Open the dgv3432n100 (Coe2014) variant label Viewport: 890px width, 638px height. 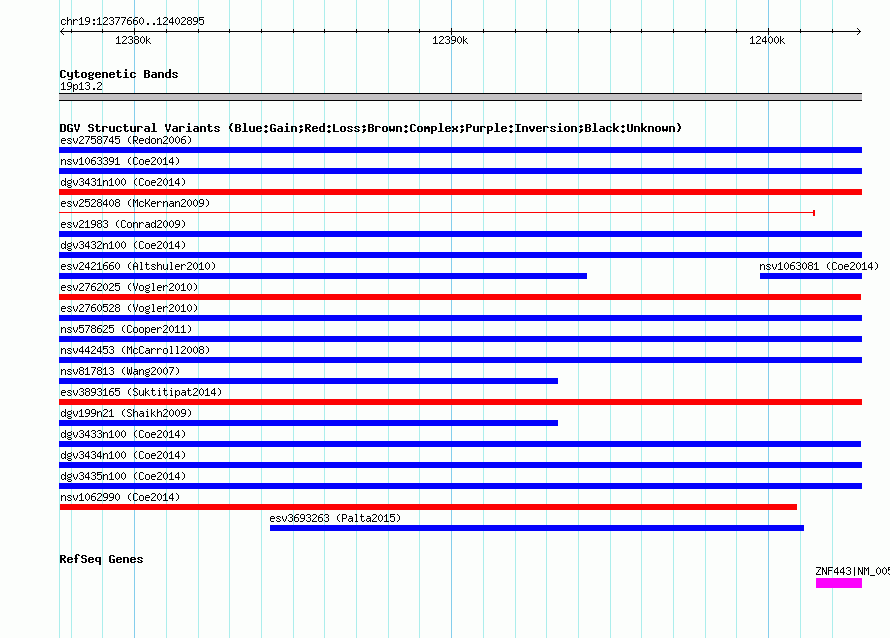[x=123, y=245]
